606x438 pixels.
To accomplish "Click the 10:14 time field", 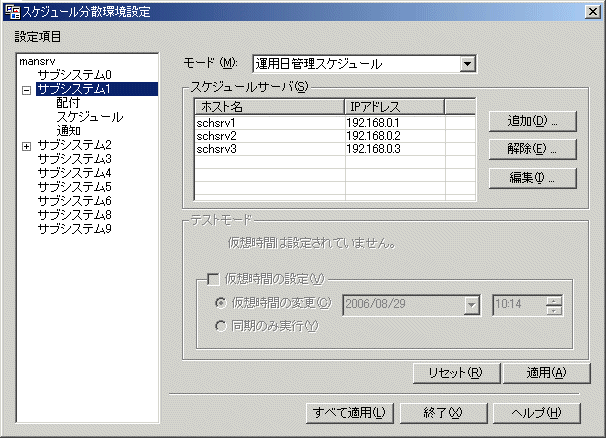I will pos(519,305).
